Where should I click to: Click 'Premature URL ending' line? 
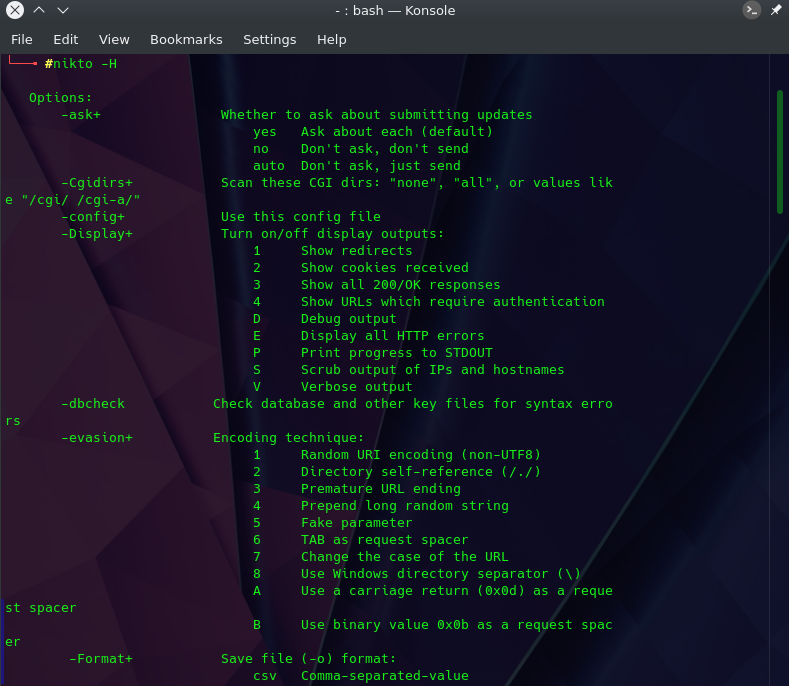click(x=381, y=489)
